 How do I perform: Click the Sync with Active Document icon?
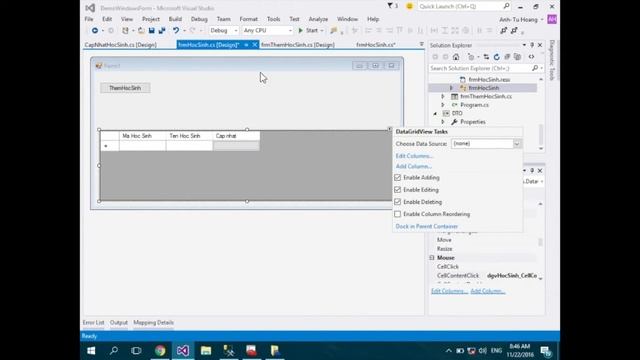(486, 57)
